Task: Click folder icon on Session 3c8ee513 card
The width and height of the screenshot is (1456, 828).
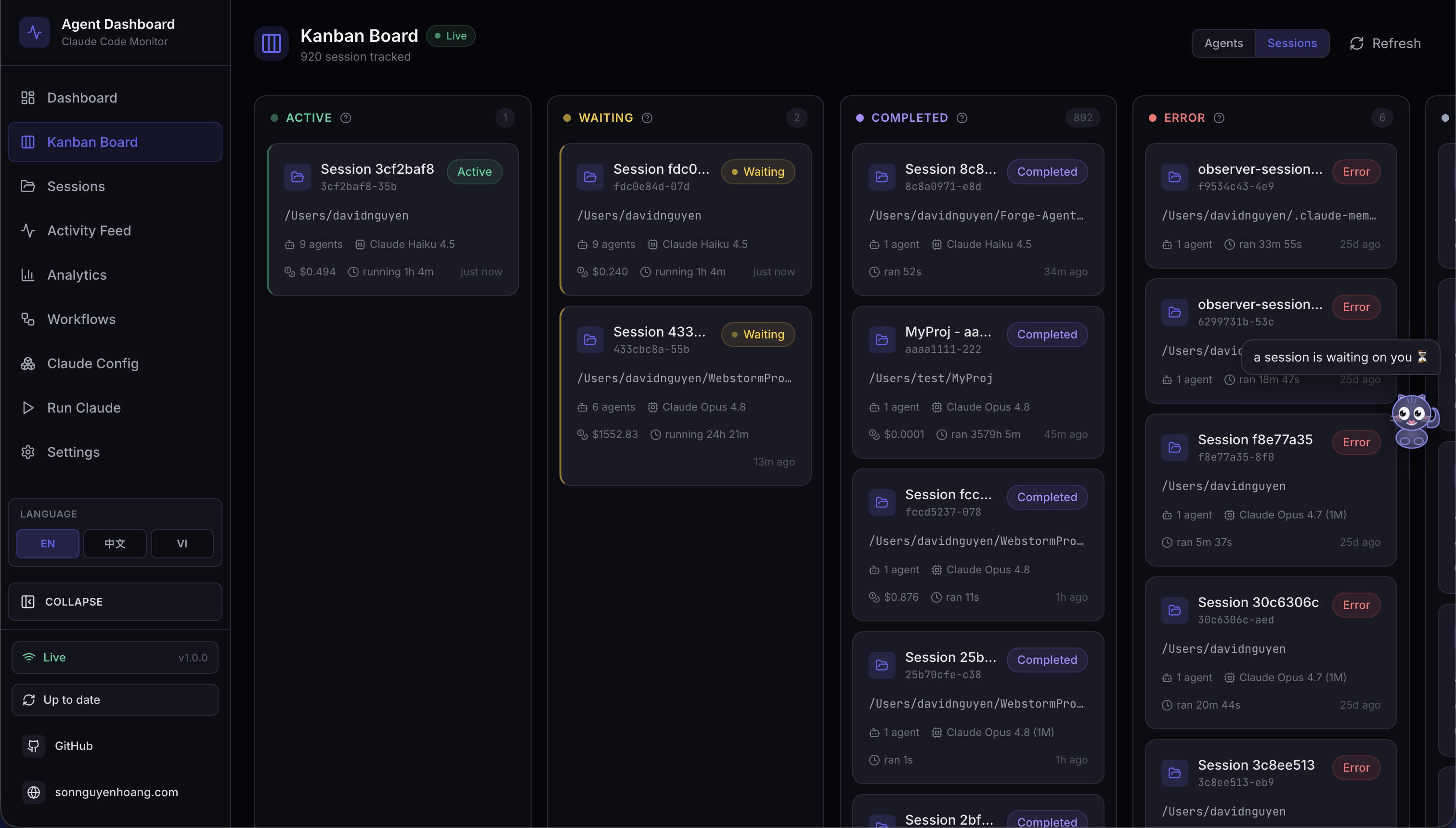Action: coord(1174,773)
